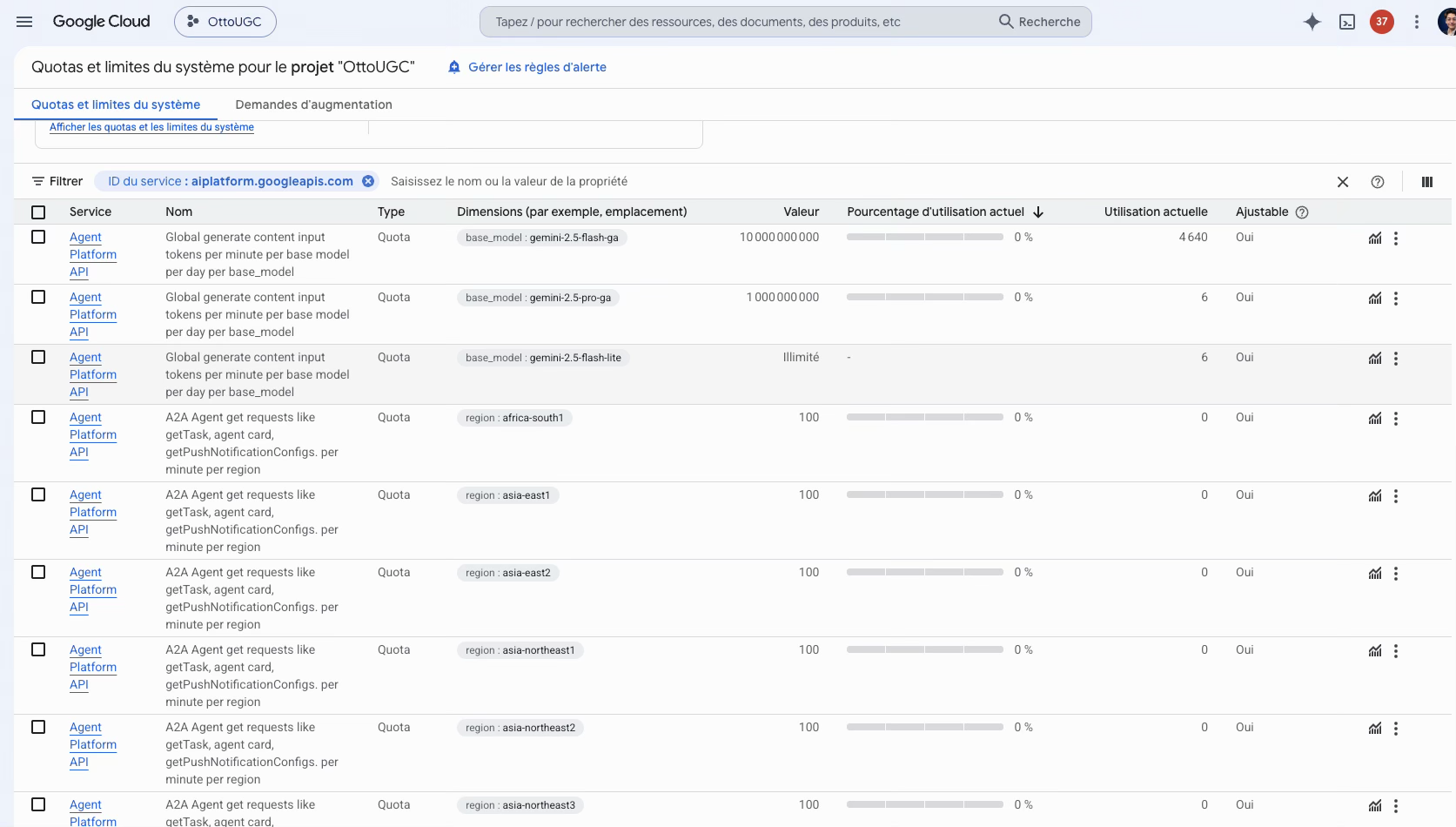1456x827 pixels.
Task: Select all rows with header checkbox
Action: tap(38, 212)
